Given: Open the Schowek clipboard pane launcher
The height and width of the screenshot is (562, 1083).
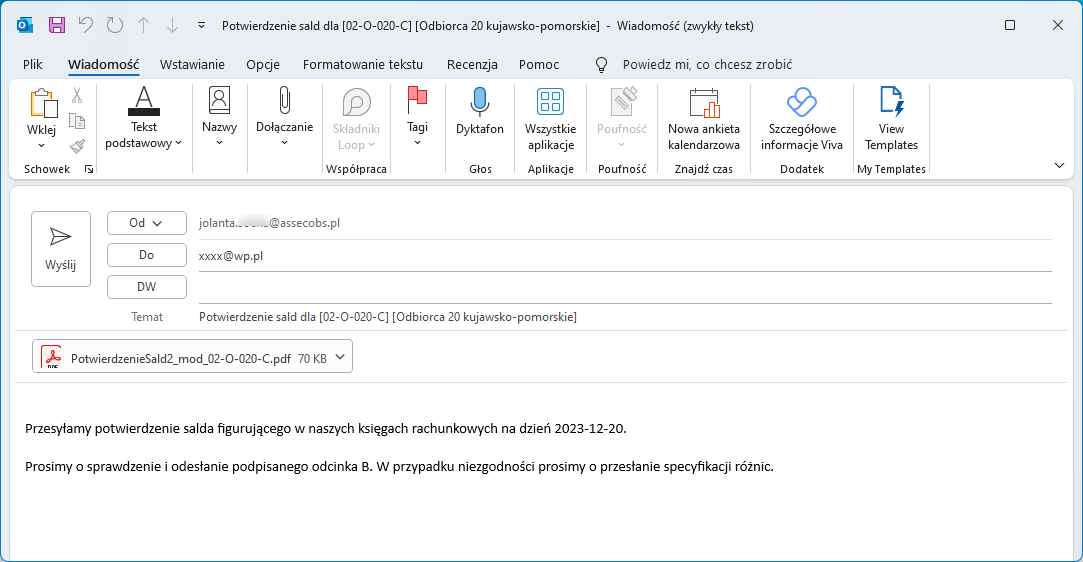Looking at the screenshot, I should 88,169.
